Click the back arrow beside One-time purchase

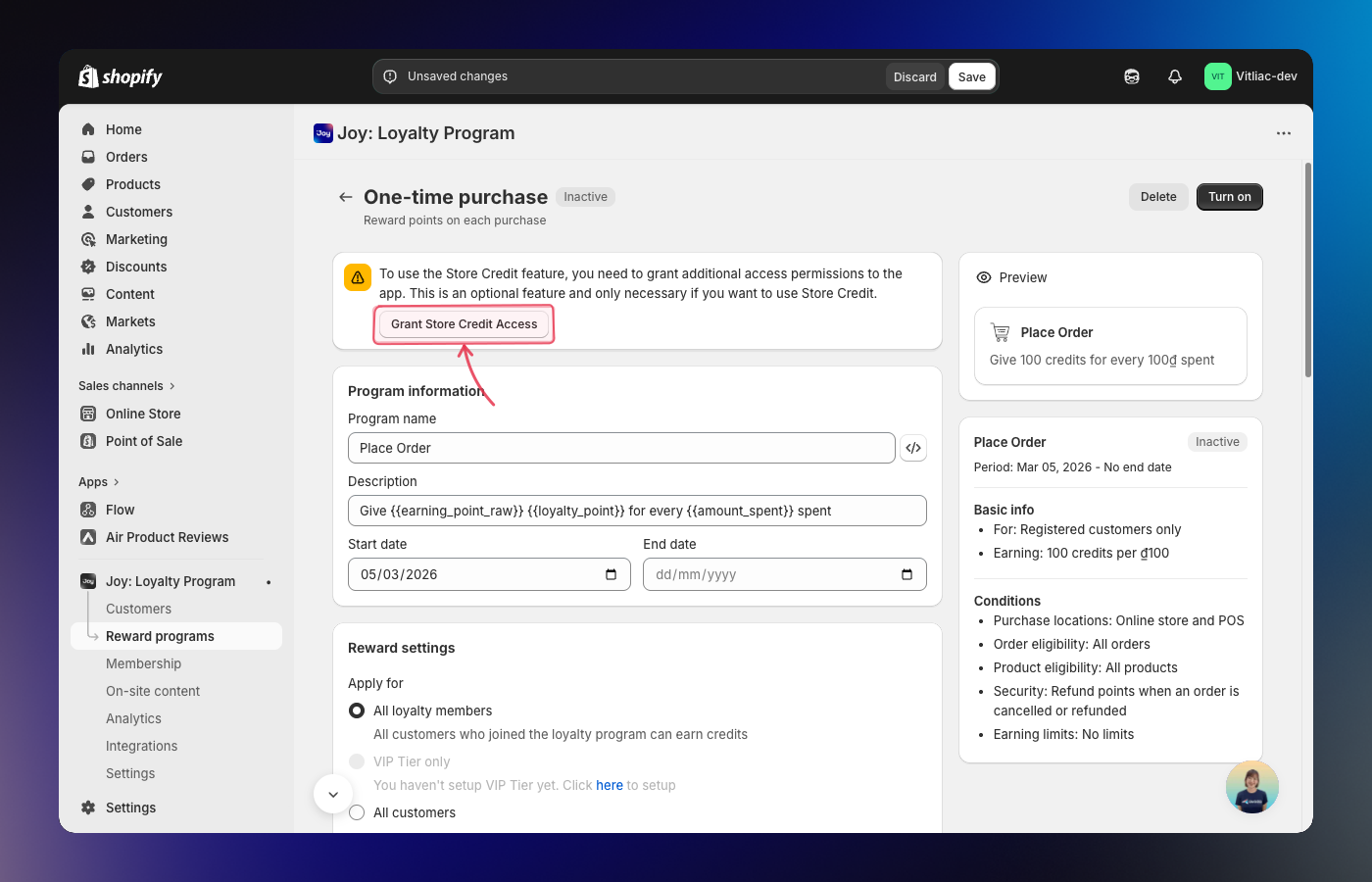click(345, 197)
